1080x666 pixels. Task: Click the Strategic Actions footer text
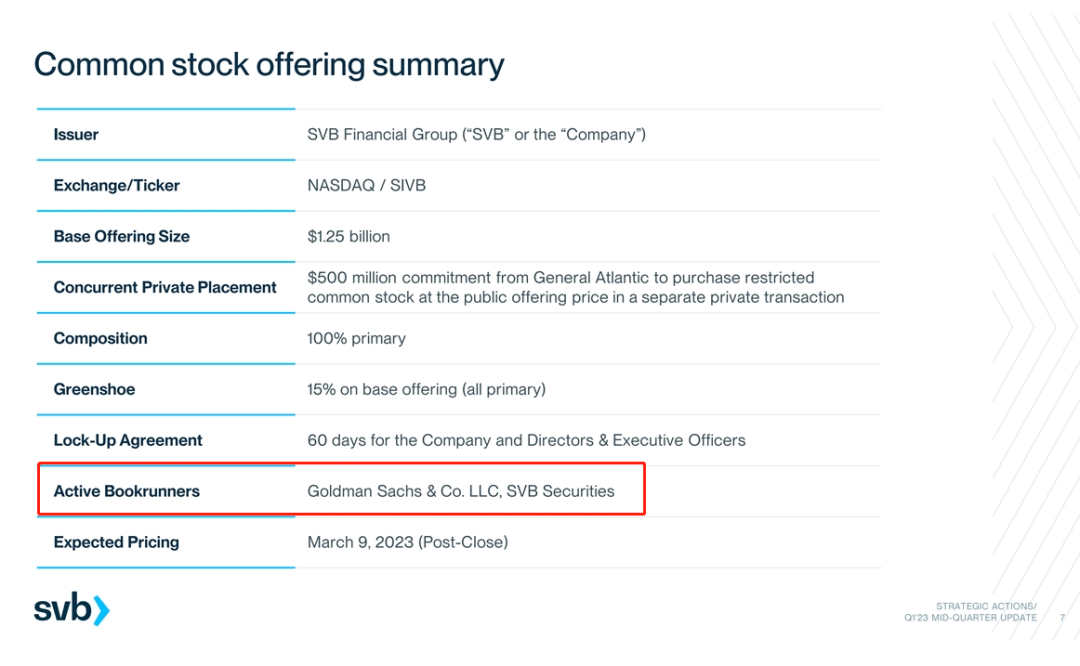(x=986, y=606)
